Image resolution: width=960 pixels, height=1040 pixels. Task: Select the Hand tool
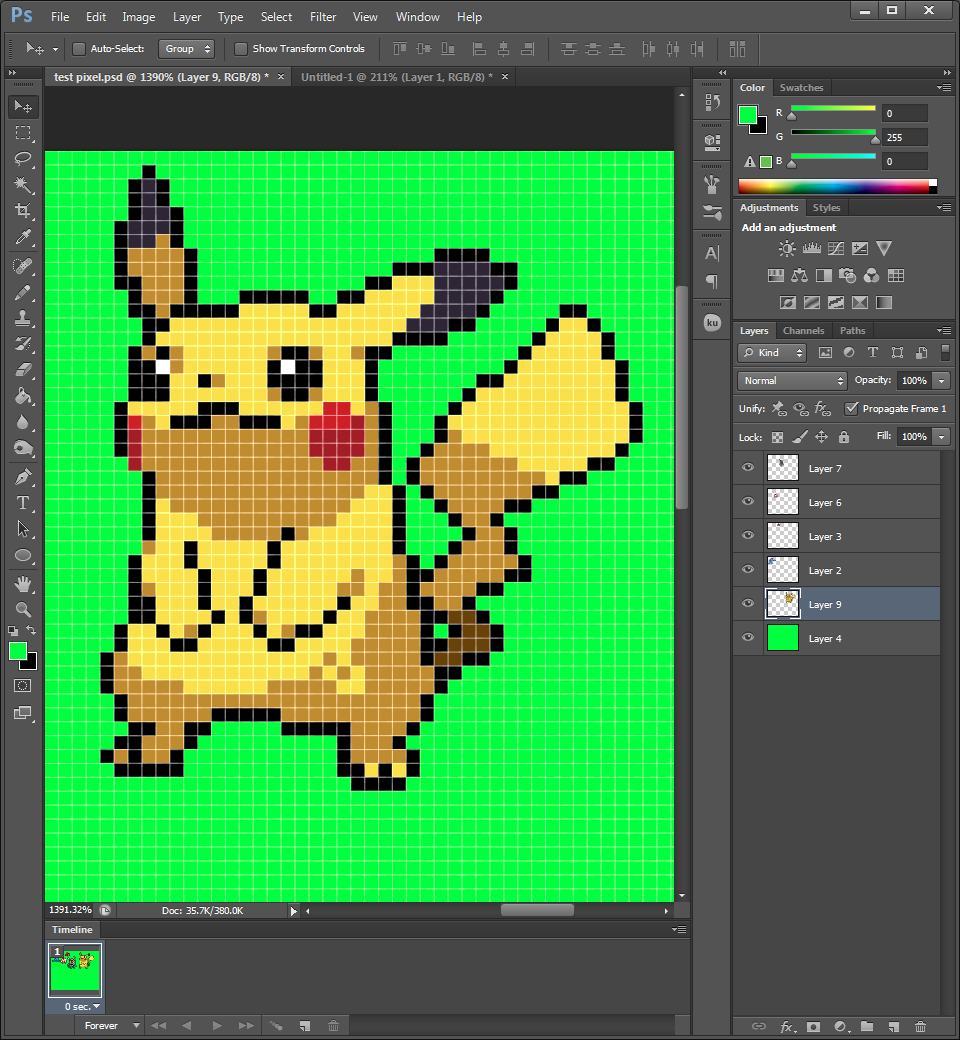[23, 584]
